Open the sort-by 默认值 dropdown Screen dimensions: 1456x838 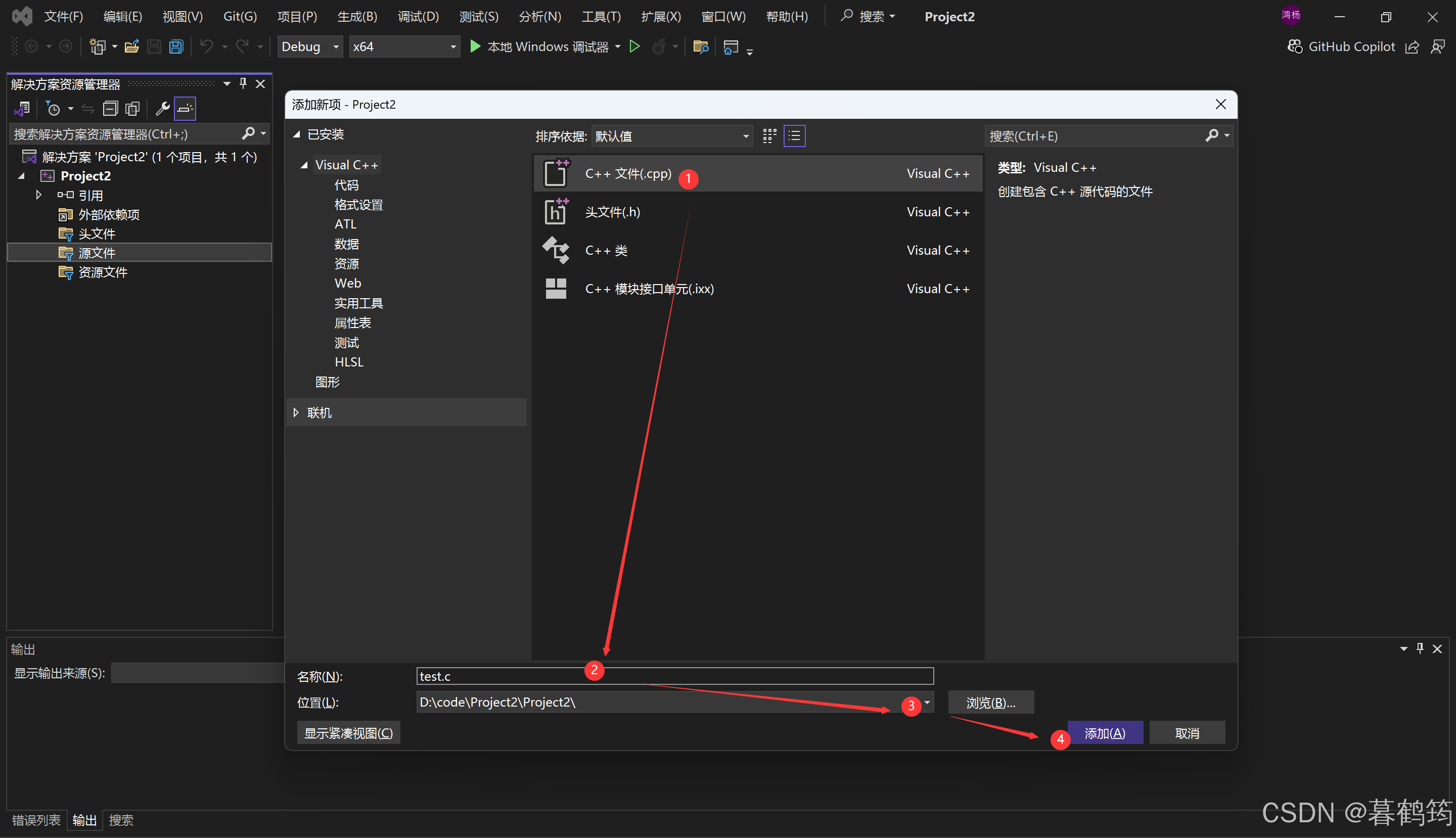(671, 136)
